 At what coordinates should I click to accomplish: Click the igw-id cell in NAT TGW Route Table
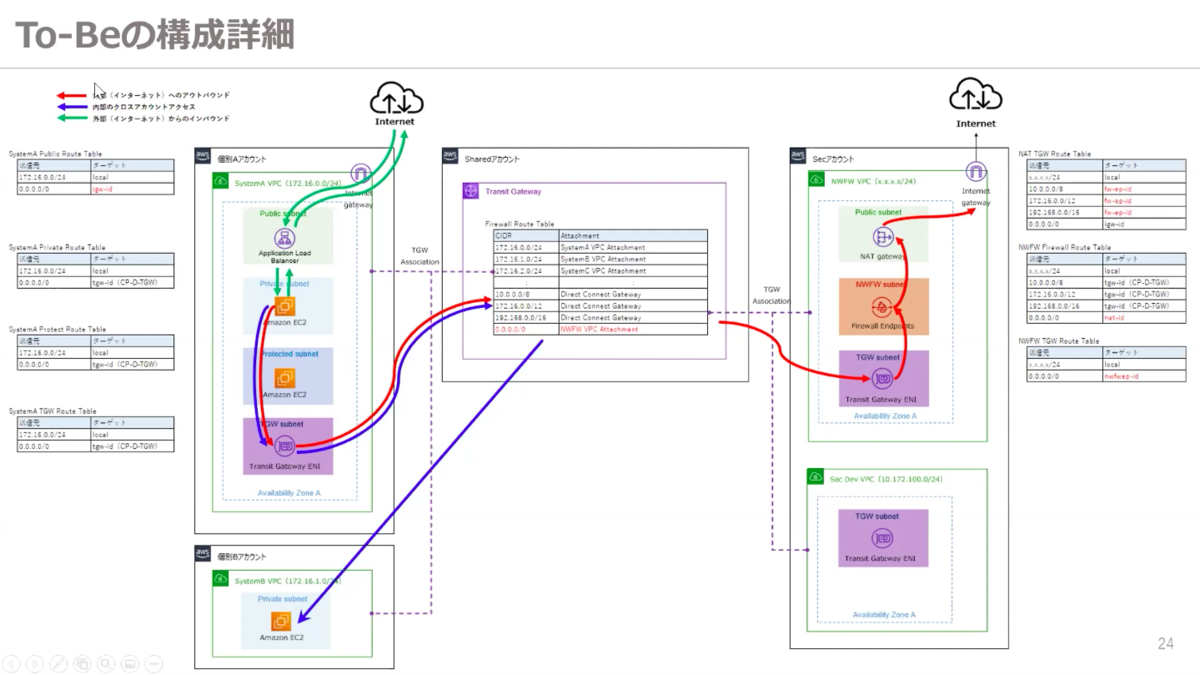(1144, 224)
